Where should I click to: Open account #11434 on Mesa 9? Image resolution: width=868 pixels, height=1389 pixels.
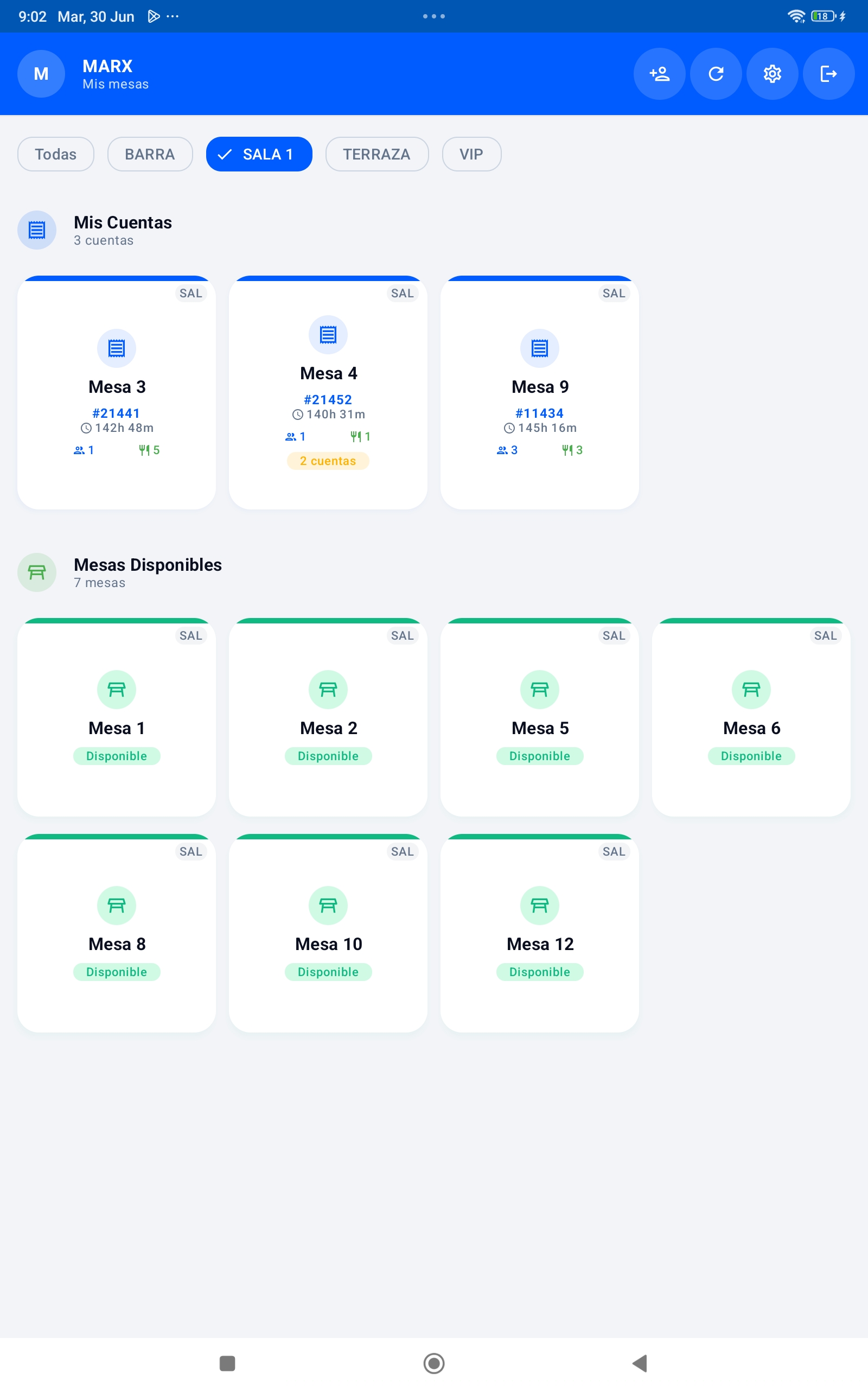[539, 413]
